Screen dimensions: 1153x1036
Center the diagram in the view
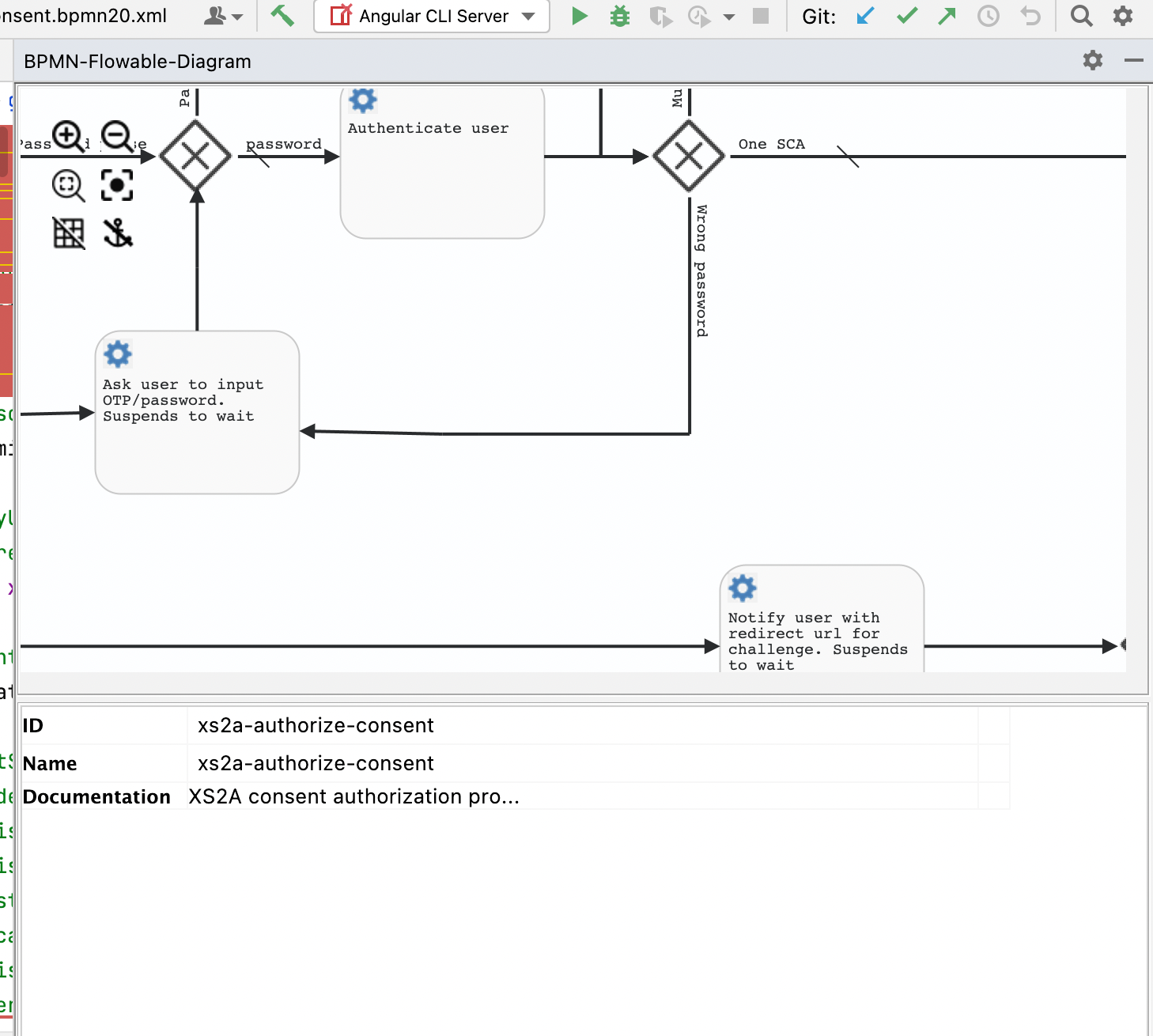[116, 184]
